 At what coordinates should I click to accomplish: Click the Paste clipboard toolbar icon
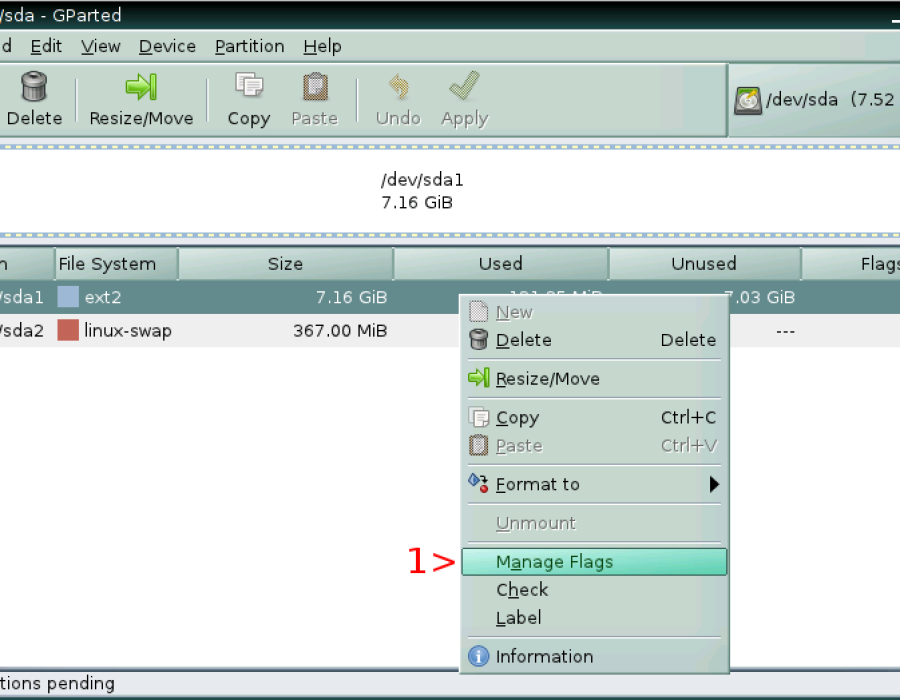pyautogui.click(x=315, y=87)
